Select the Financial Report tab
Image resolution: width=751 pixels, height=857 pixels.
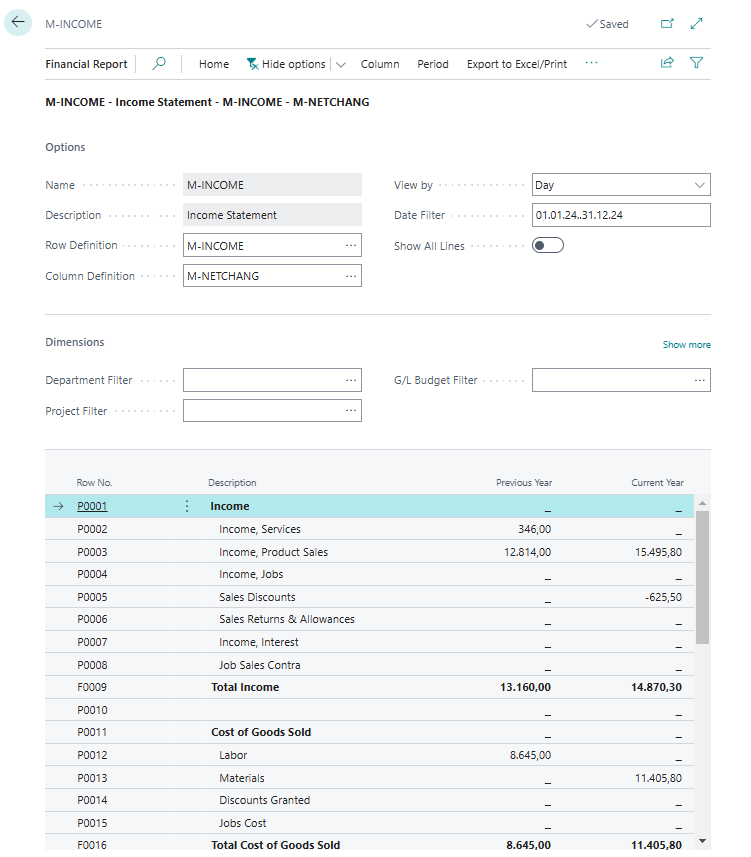86,64
